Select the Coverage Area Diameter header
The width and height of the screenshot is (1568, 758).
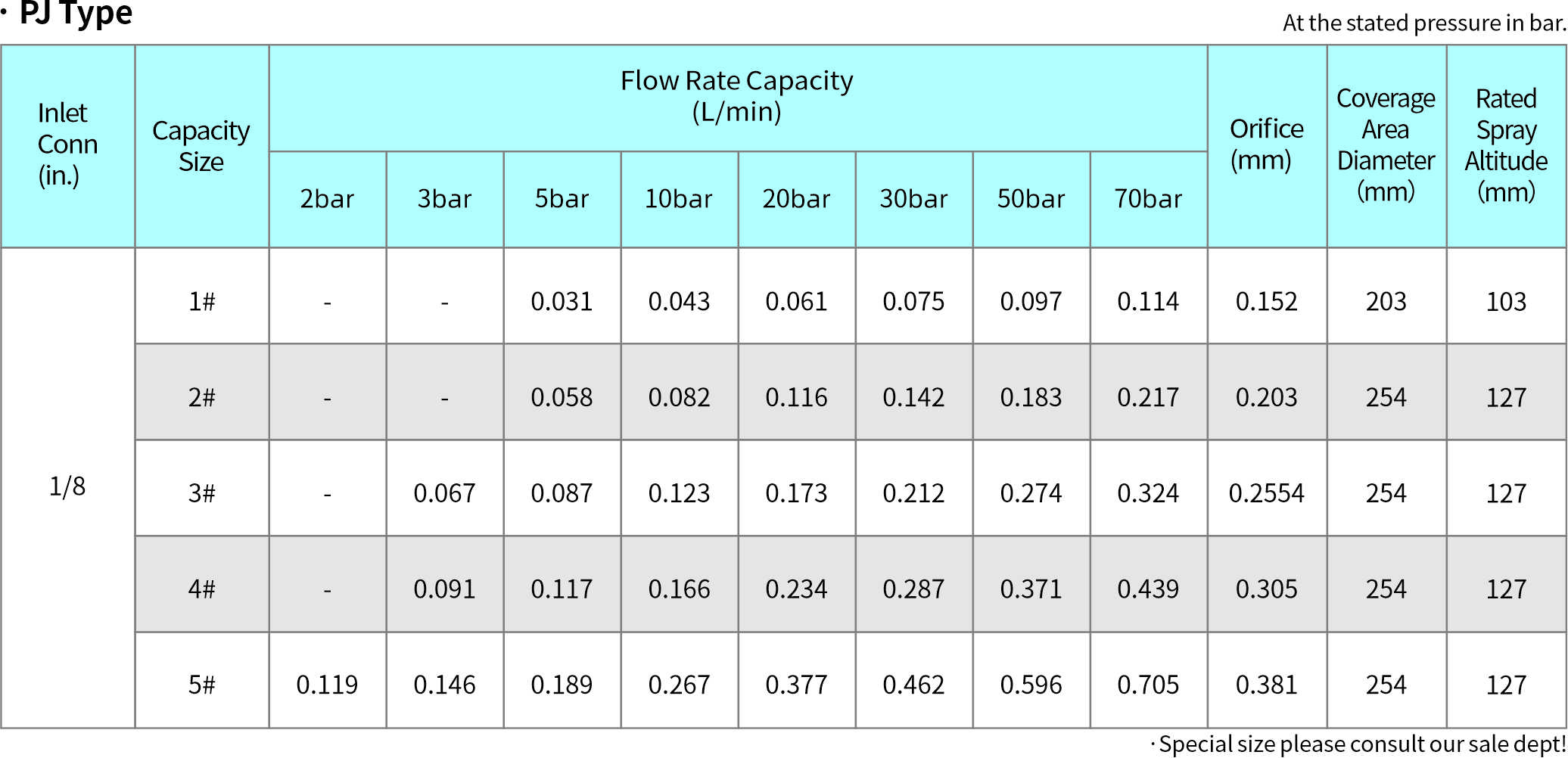click(1386, 144)
